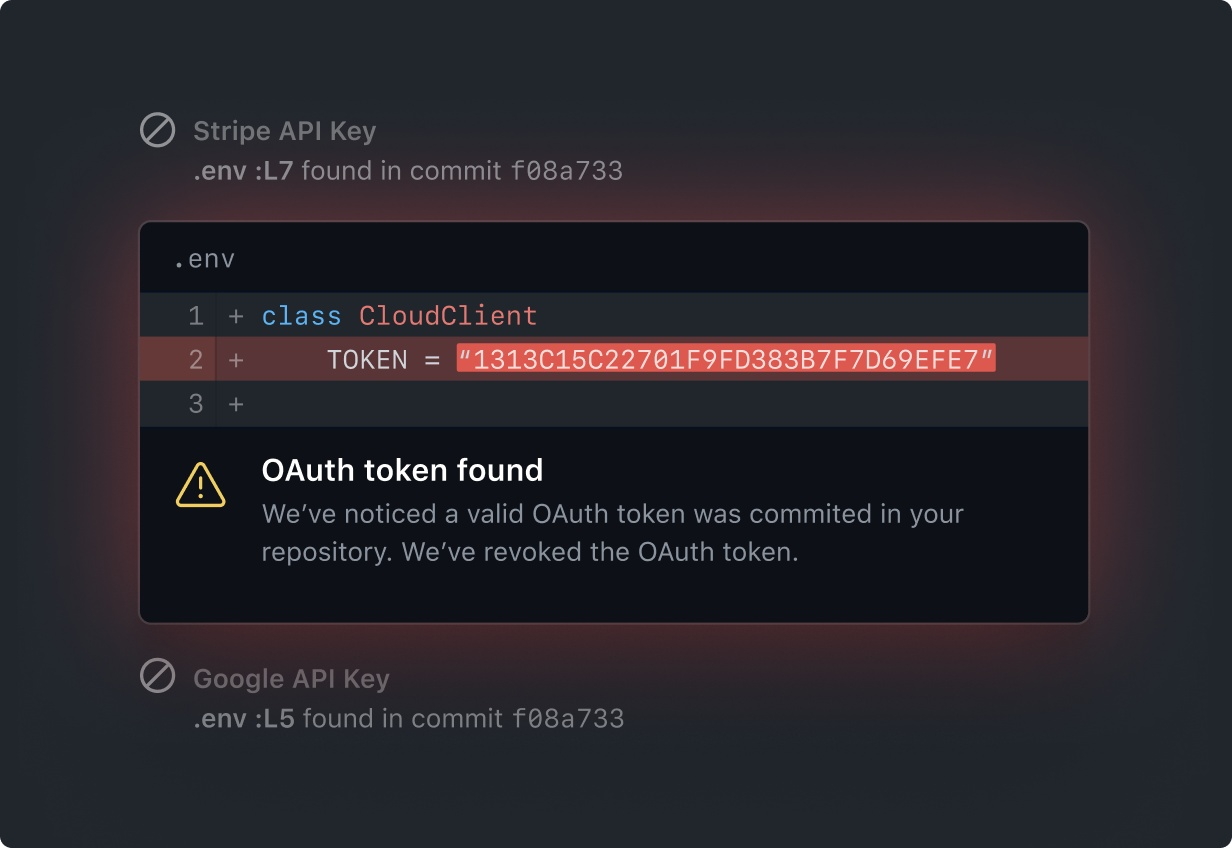Expand the Stripe API Key alert details

(x=285, y=131)
